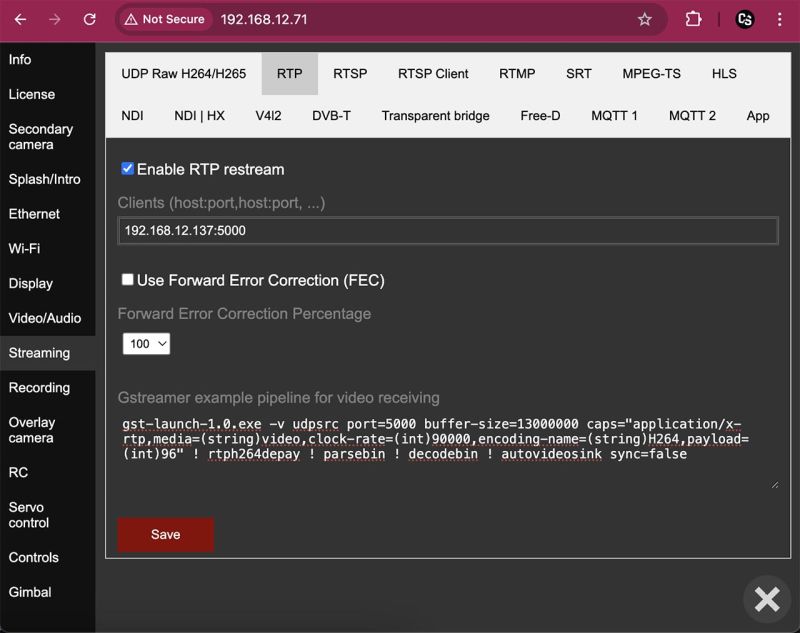This screenshot has height=633, width=800.
Task: Switch to the UDP Raw H264/H265 tab
Action: pyautogui.click(x=184, y=74)
